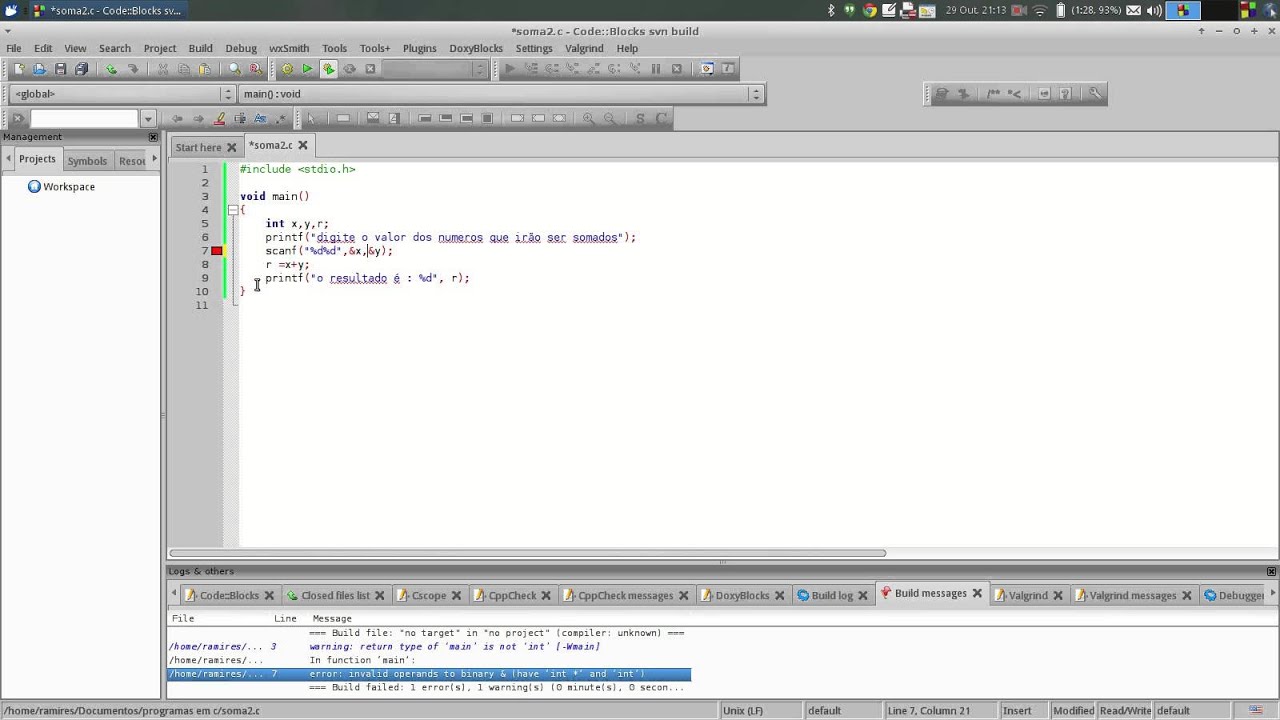
Task: Open the Plugins menu
Action: [419, 48]
